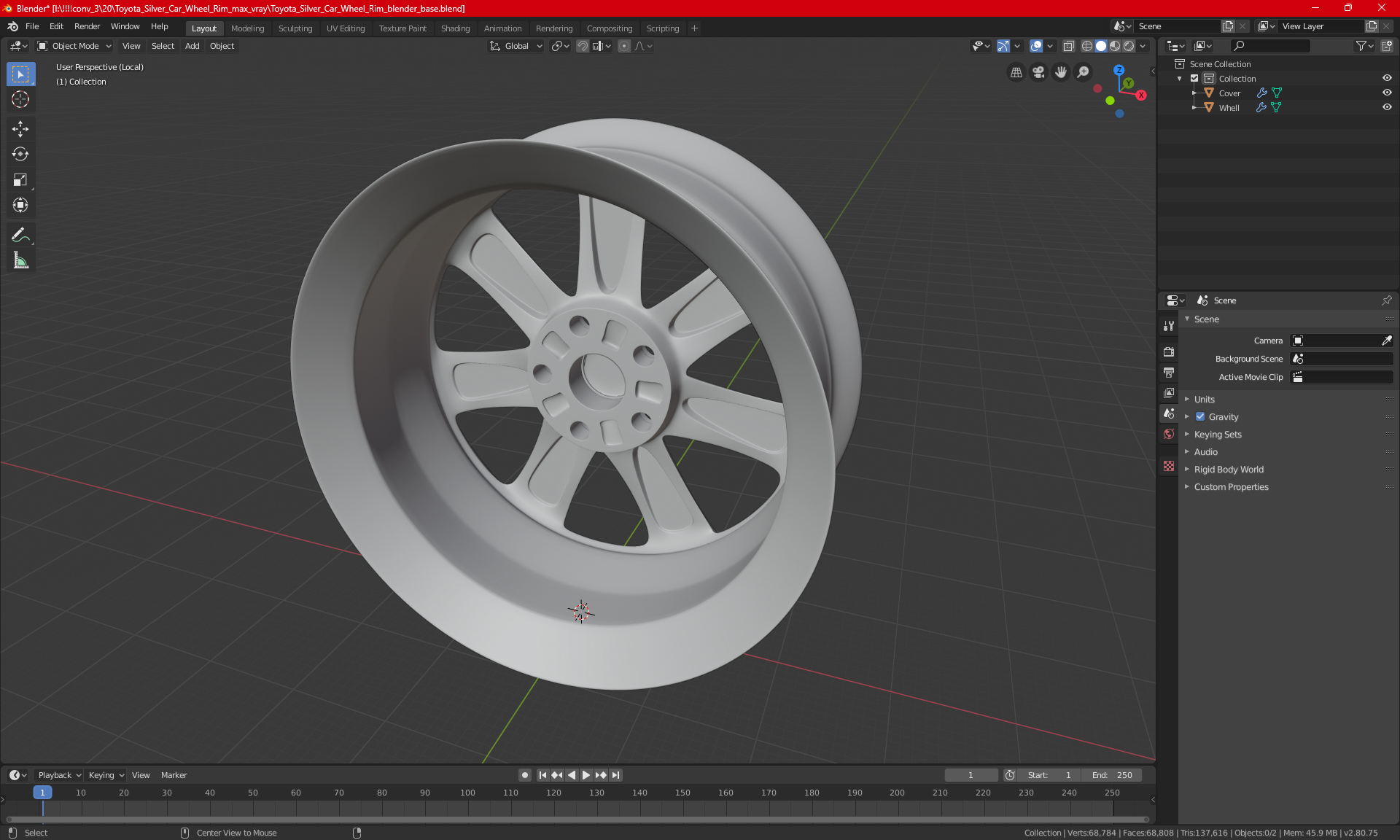Choose the Measure tool
Viewport: 1400px width, 840px height.
(x=20, y=260)
